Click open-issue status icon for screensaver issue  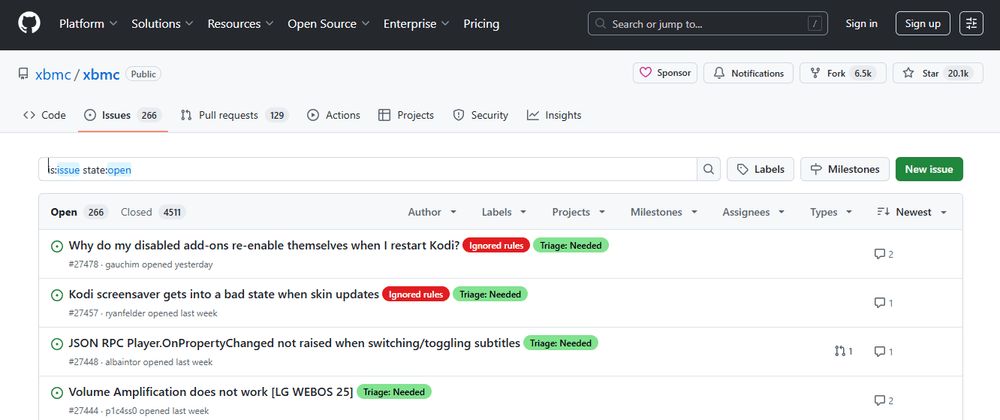pos(57,295)
